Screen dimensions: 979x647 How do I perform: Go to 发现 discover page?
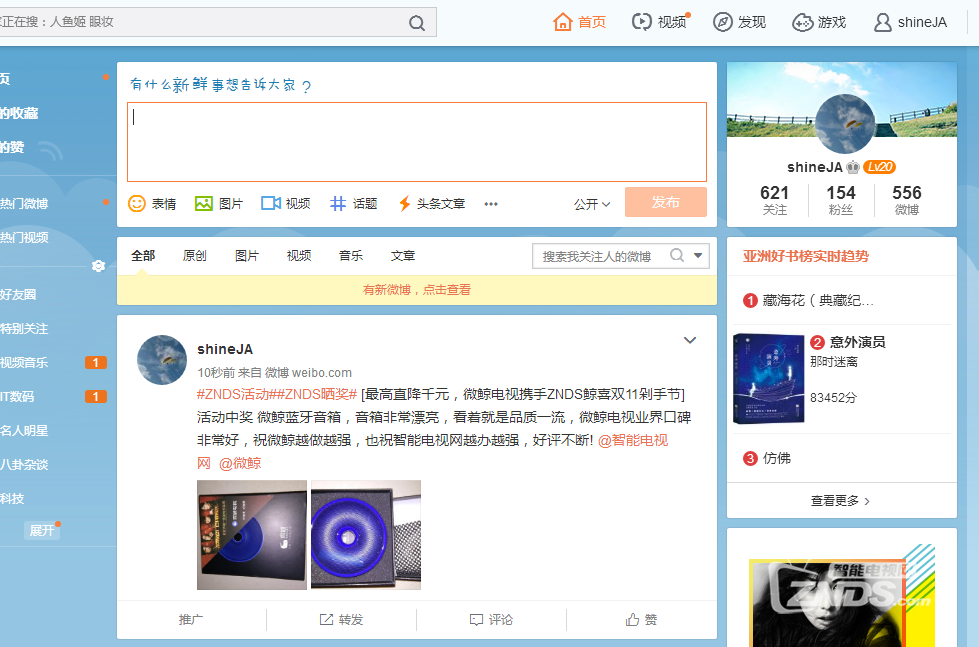click(739, 22)
